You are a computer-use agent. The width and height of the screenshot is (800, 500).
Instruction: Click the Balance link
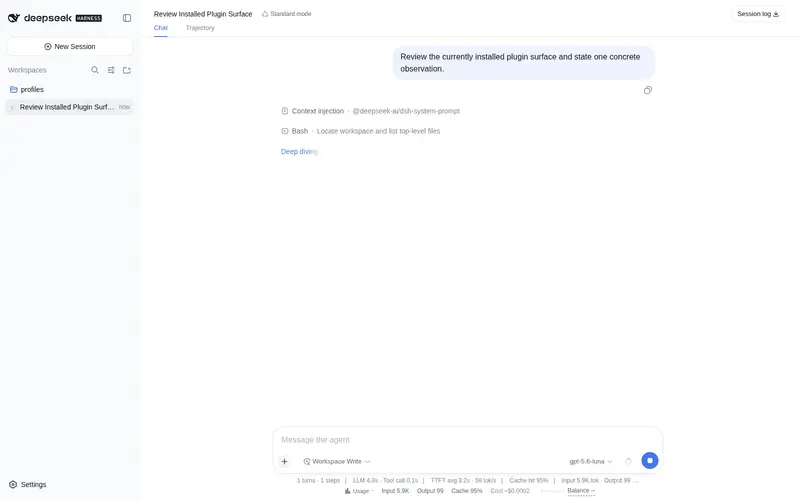pos(581,491)
